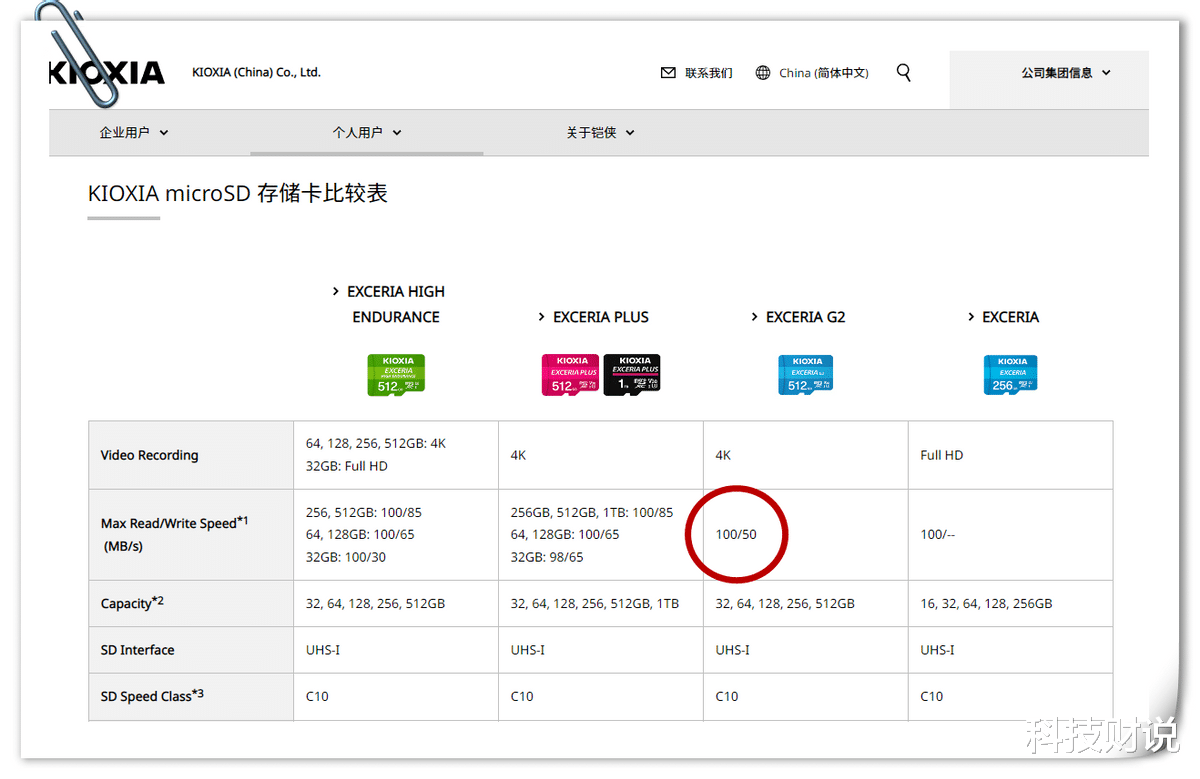This screenshot has height=779, width=1200.
Task: Click the 32GB: 98/65 speed text
Action: pos(547,556)
